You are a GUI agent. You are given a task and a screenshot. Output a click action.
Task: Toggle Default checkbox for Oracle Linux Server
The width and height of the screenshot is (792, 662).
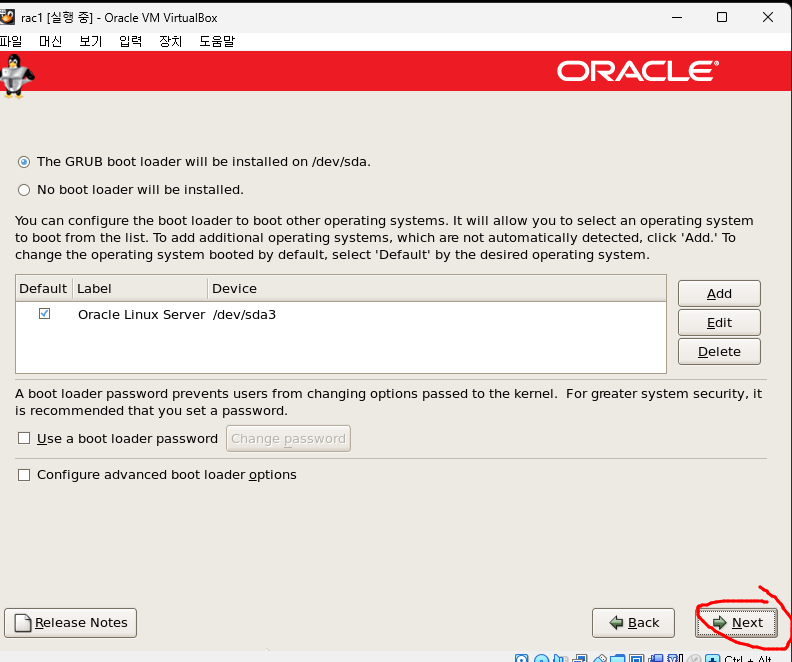point(44,314)
